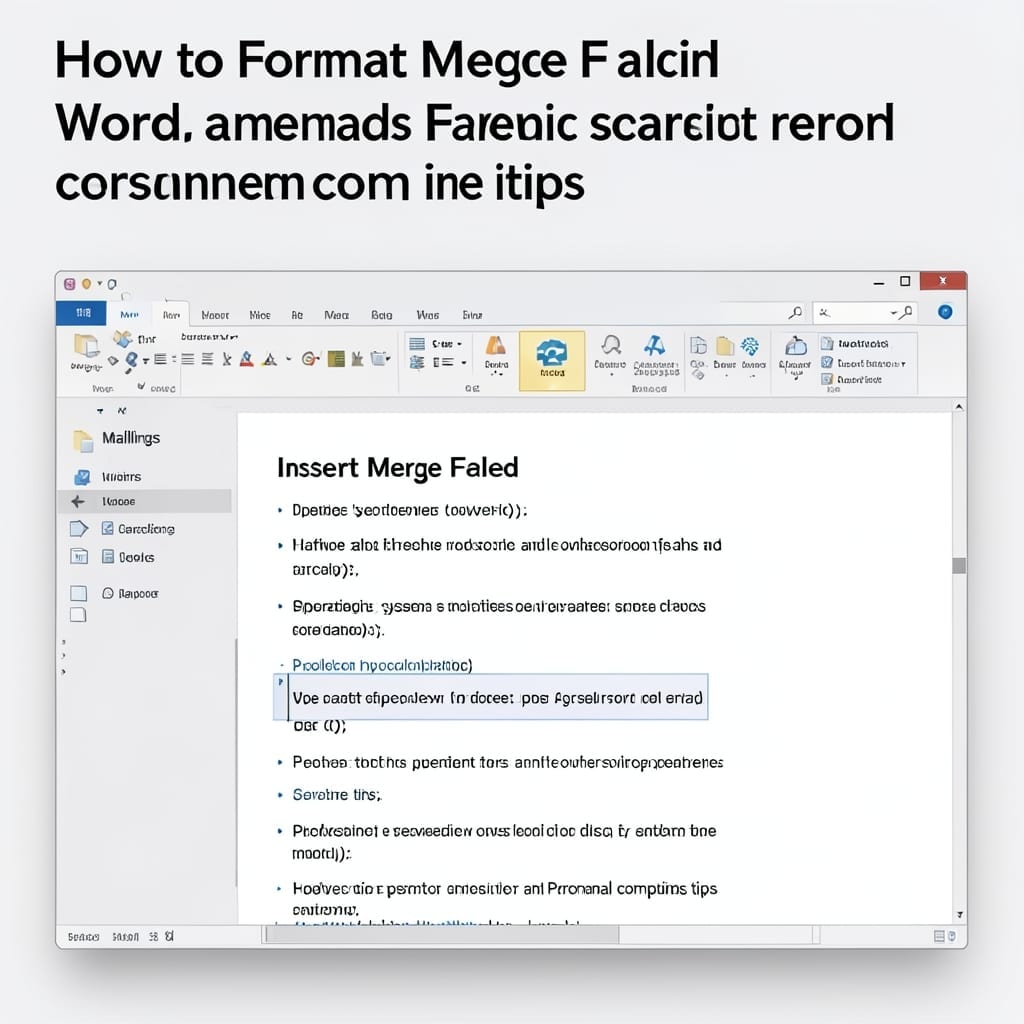Screen dimensions: 1024x1024
Task: Open the dropdown on the second right-ribbon list item
Action: point(903,364)
